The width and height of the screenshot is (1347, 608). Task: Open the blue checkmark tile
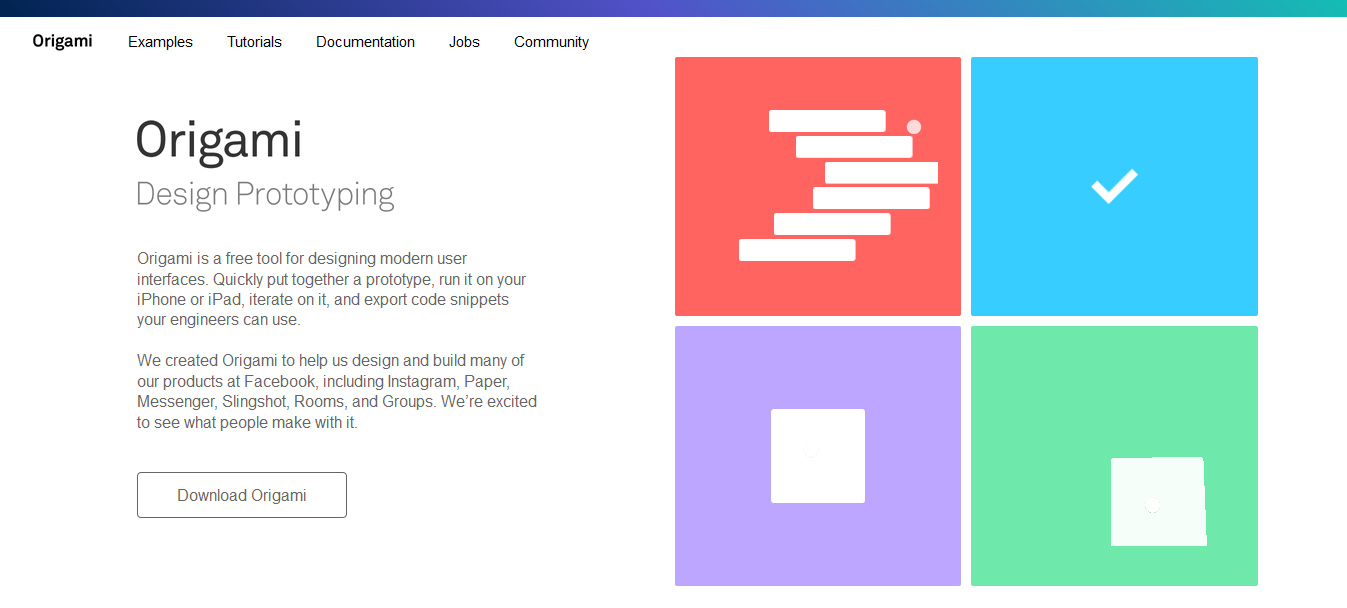click(1114, 186)
